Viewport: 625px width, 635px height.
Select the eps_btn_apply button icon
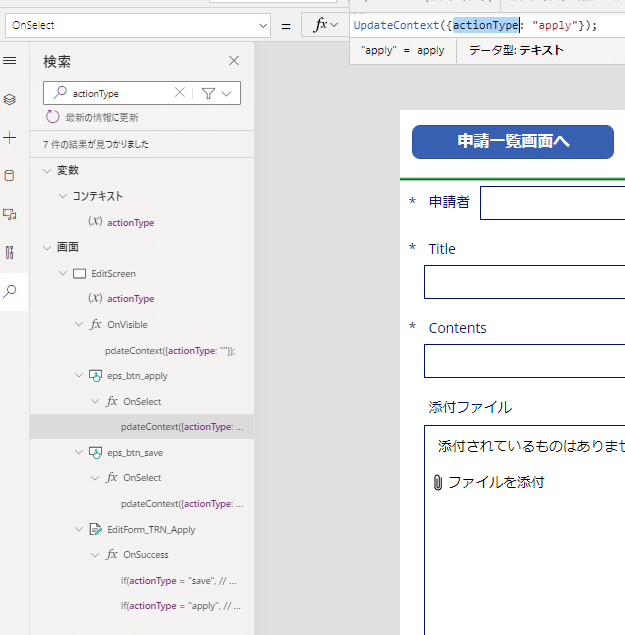click(96, 376)
